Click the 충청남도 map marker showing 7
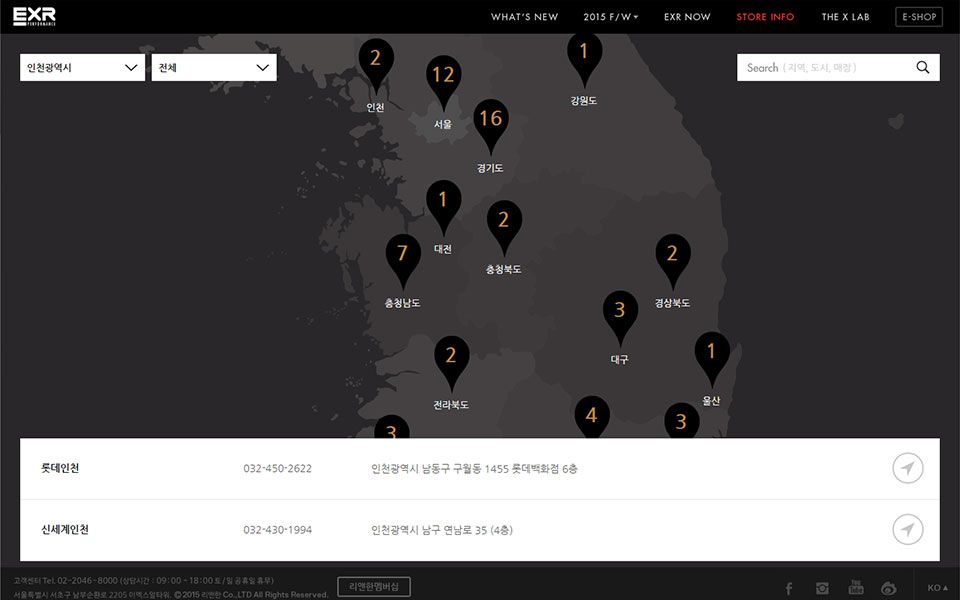Image resolution: width=960 pixels, height=600 pixels. coord(403,256)
